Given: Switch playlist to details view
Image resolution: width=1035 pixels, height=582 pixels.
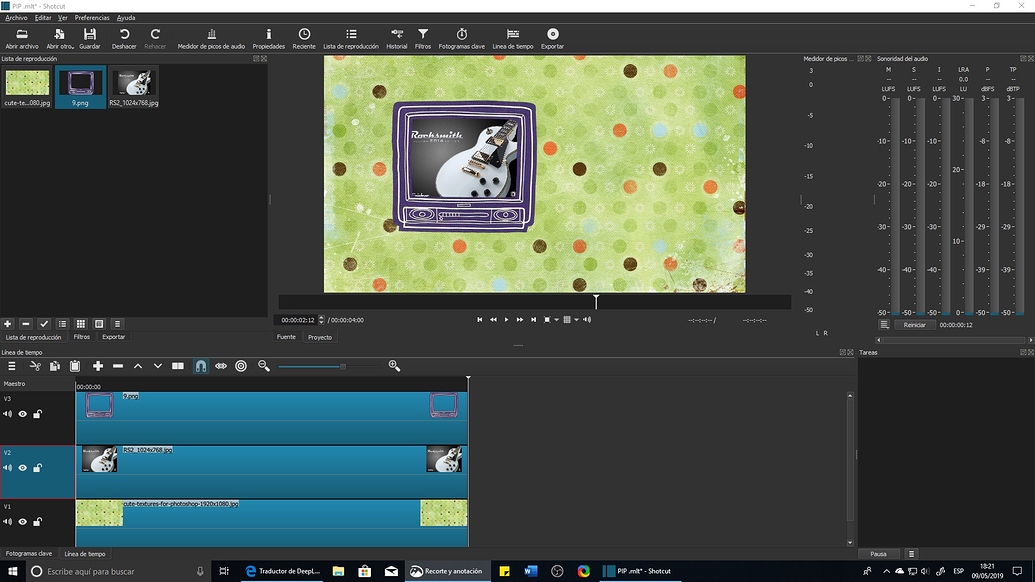Looking at the screenshot, I should point(62,324).
